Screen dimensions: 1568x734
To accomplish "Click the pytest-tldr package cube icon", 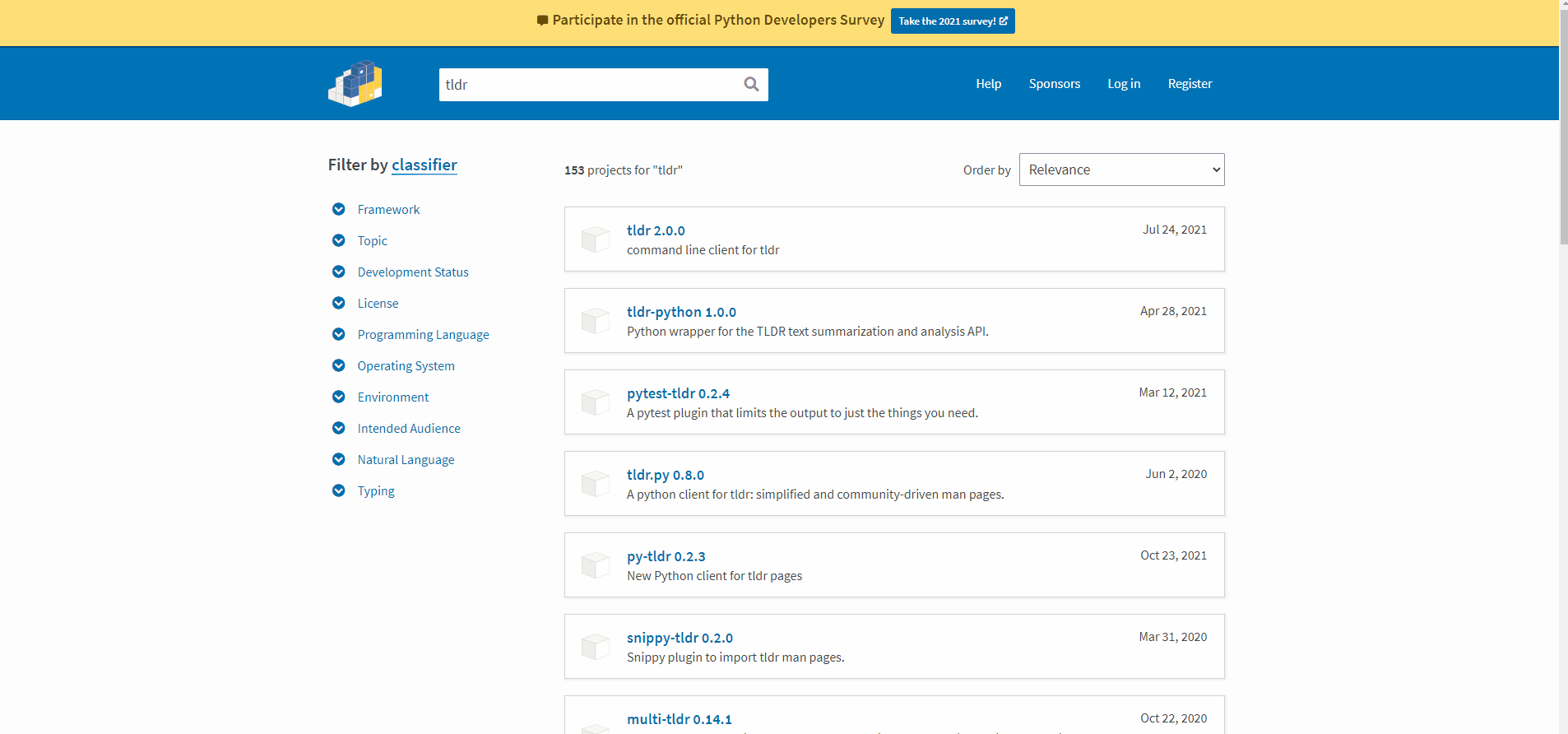I will (595, 402).
